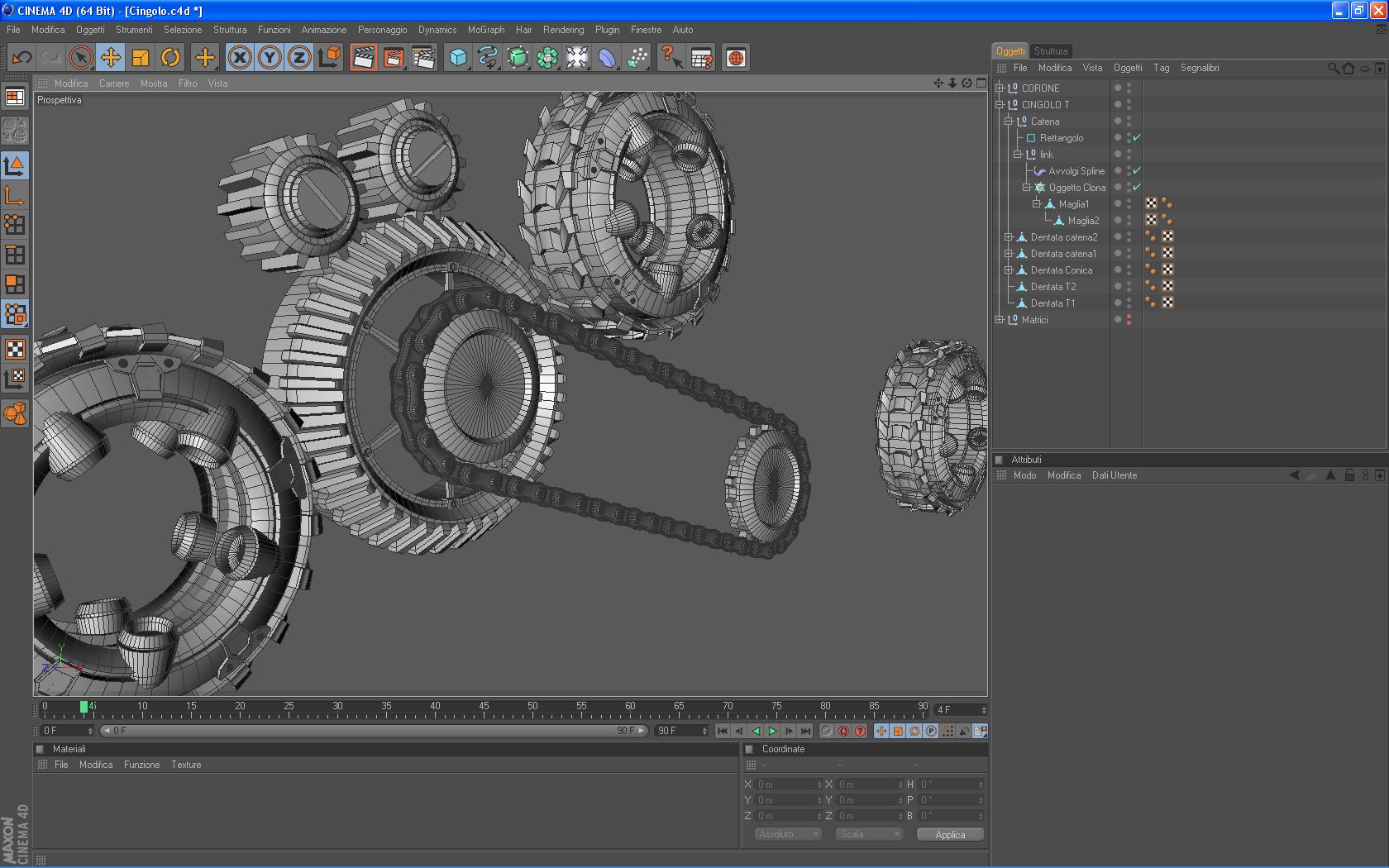The image size is (1389, 868).
Task: Click the spline object icon in the toolbar
Action: [x=488, y=58]
